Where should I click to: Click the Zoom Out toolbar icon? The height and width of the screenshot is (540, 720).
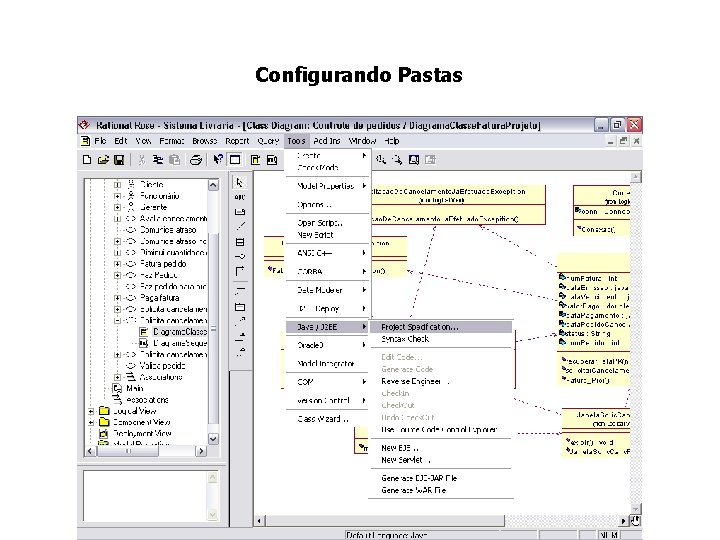tap(397, 160)
